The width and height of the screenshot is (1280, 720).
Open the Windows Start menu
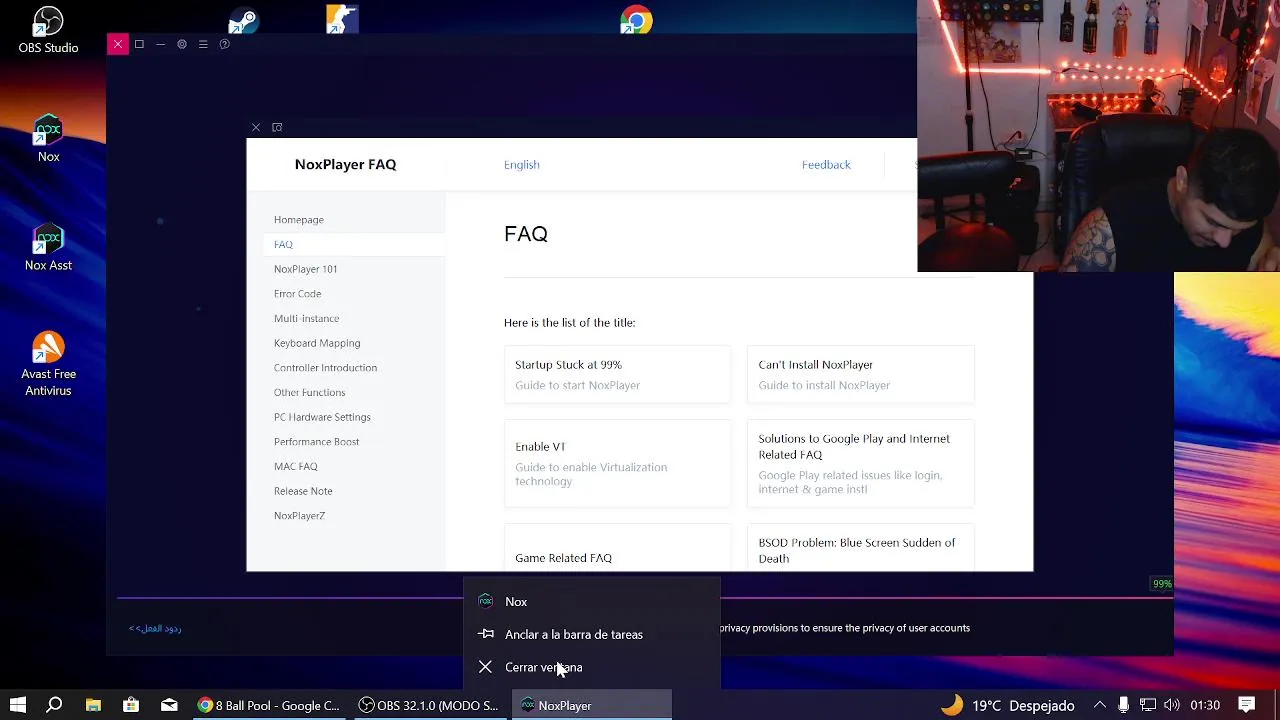click(18, 705)
